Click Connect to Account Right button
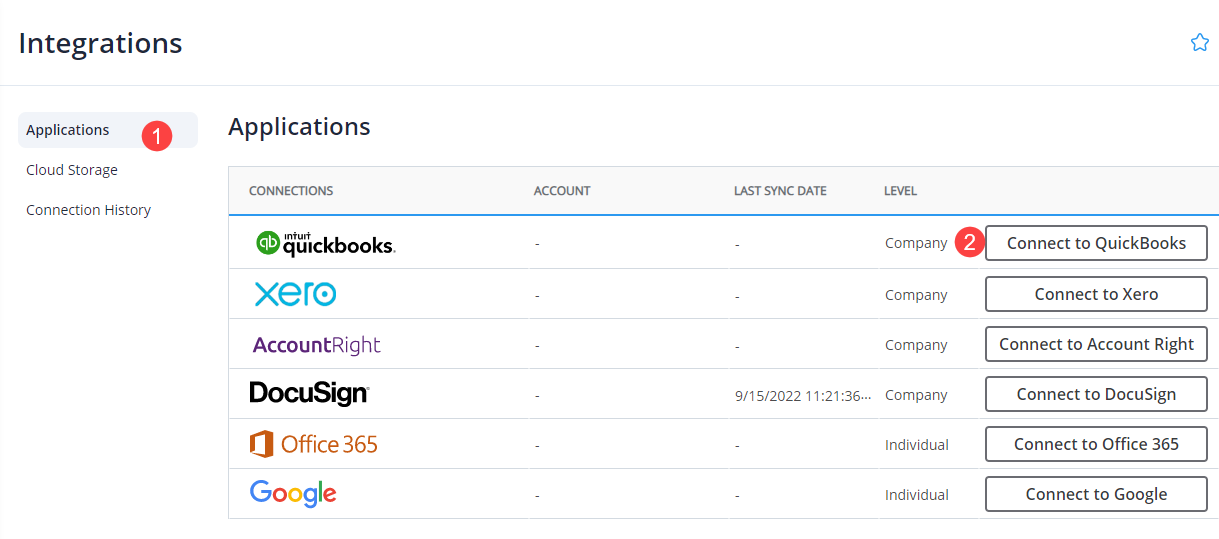Screen dimensions: 1219x539 [x=1096, y=344]
